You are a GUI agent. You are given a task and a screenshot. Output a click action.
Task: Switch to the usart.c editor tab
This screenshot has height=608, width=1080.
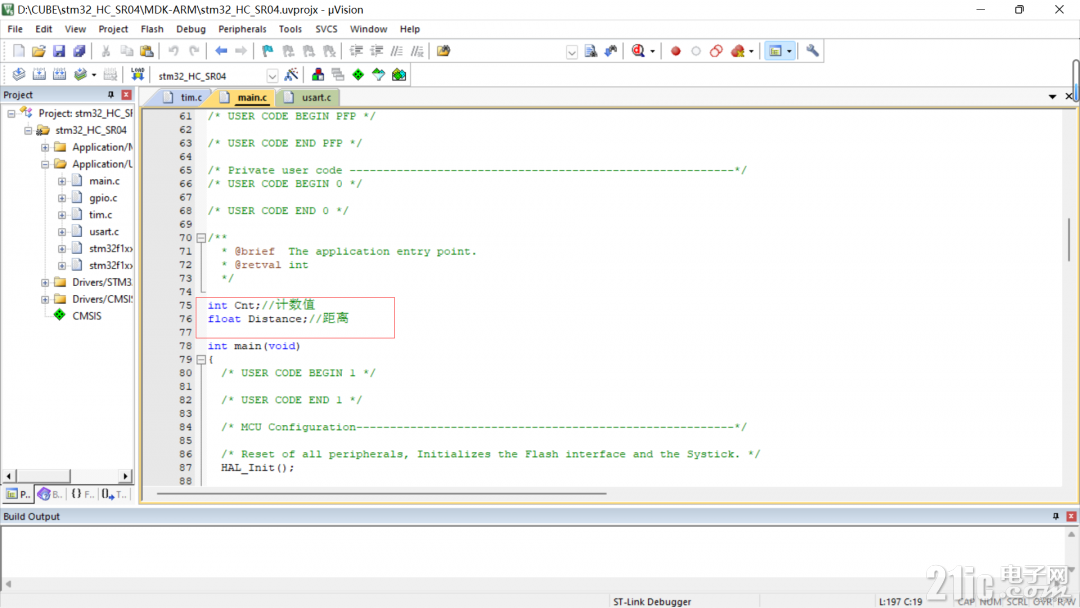click(309, 98)
